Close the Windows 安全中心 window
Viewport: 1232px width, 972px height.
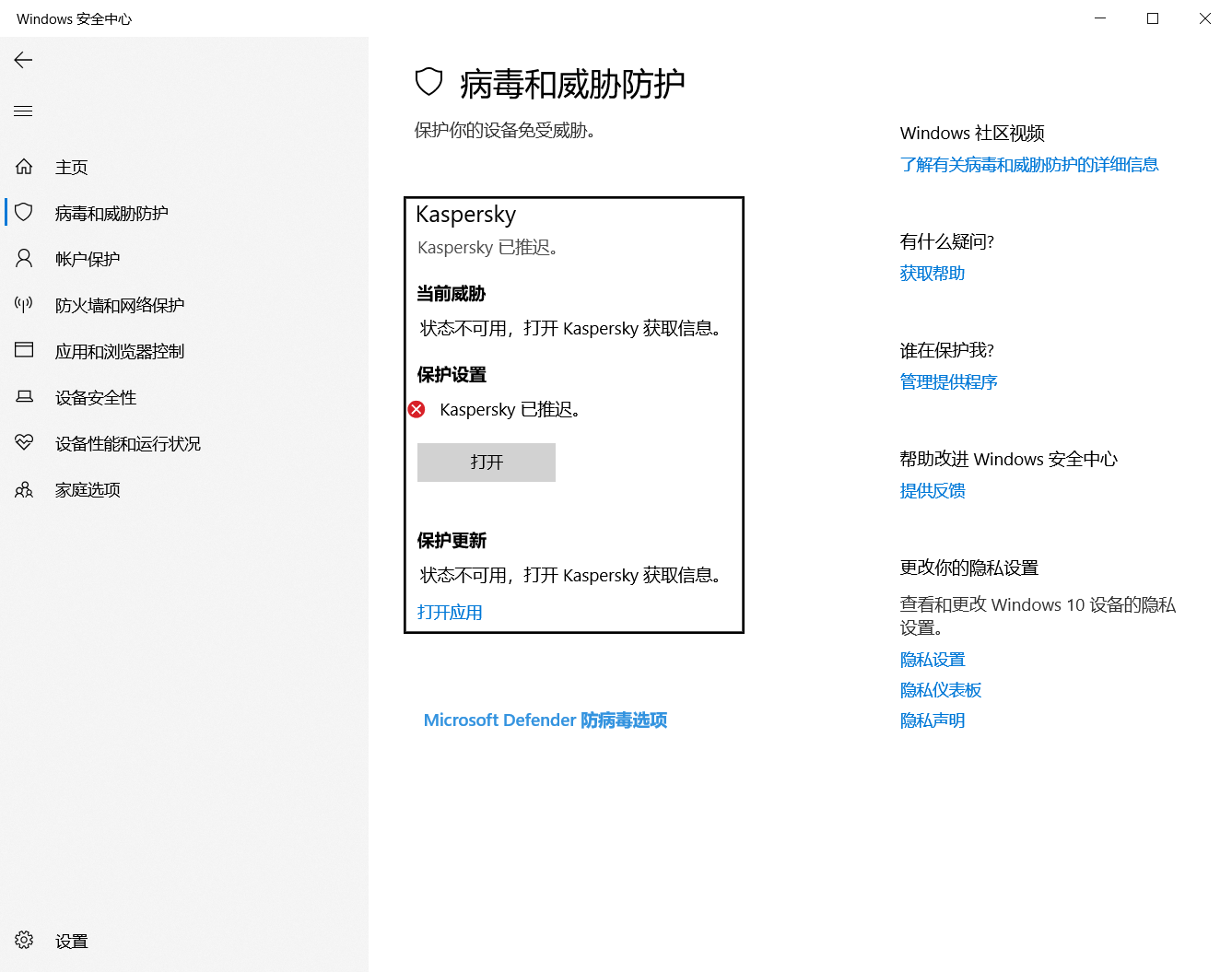click(1205, 18)
